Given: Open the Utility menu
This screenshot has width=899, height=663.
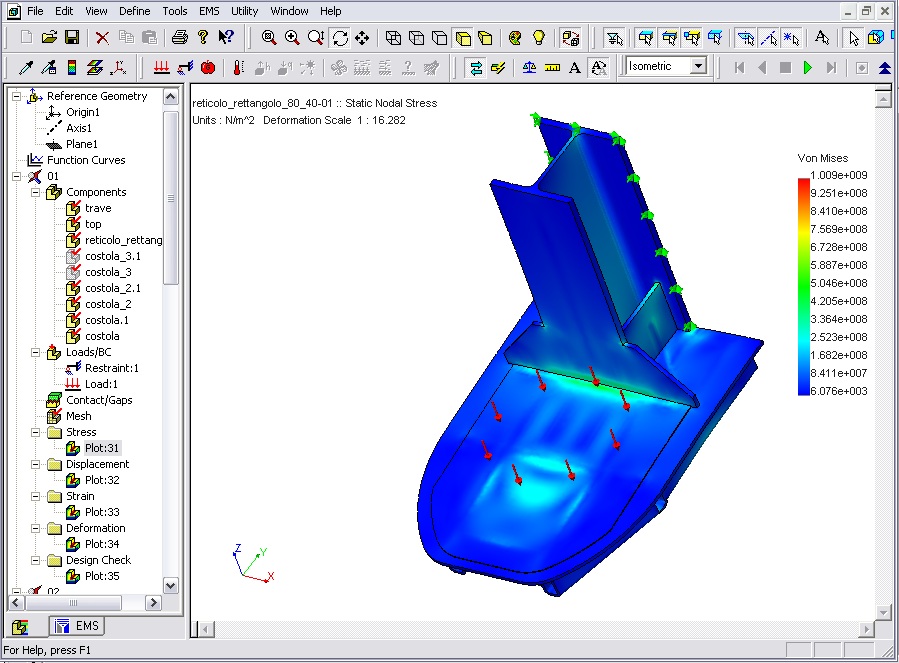Looking at the screenshot, I should tap(244, 11).
